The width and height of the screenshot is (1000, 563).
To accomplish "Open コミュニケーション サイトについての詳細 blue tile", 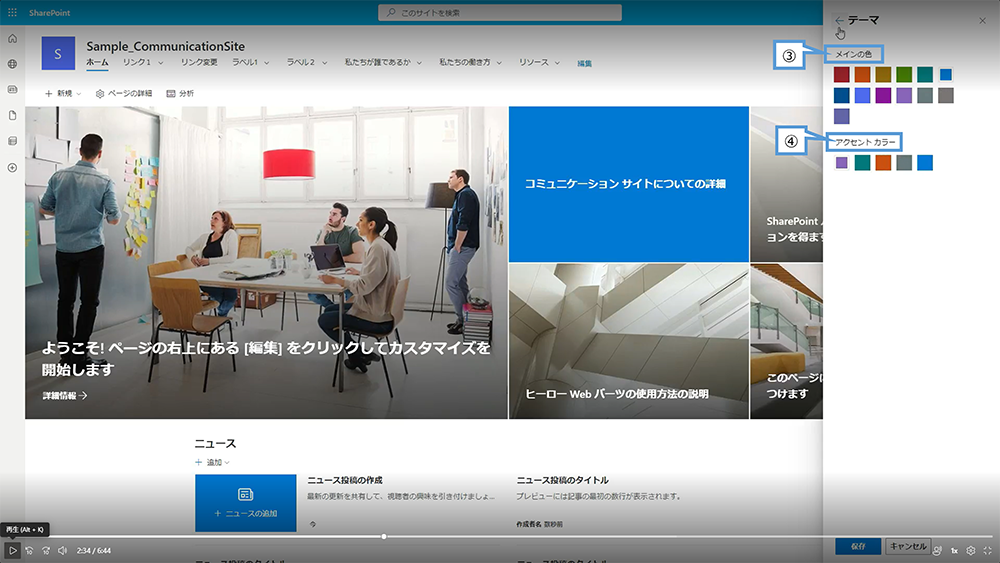I will pyautogui.click(x=629, y=184).
